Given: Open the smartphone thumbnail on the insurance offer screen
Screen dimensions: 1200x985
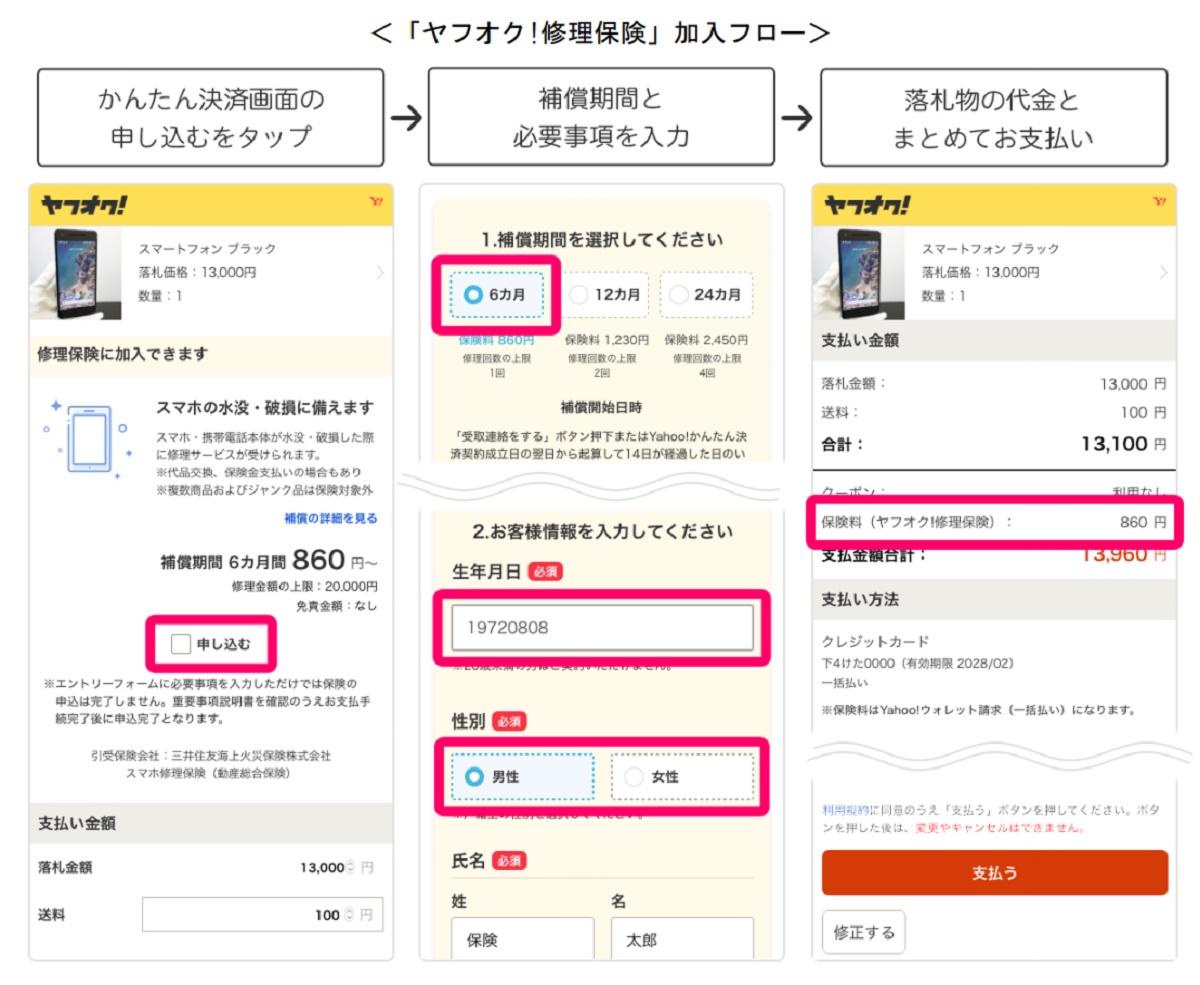Looking at the screenshot, I should click(75, 272).
